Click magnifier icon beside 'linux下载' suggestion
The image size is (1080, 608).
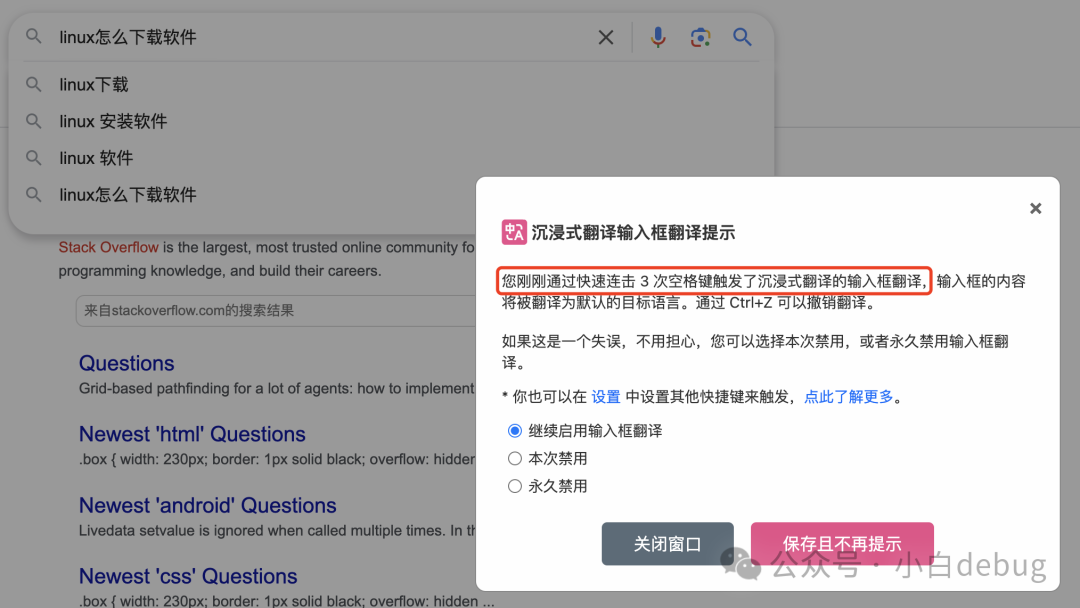tap(34, 85)
